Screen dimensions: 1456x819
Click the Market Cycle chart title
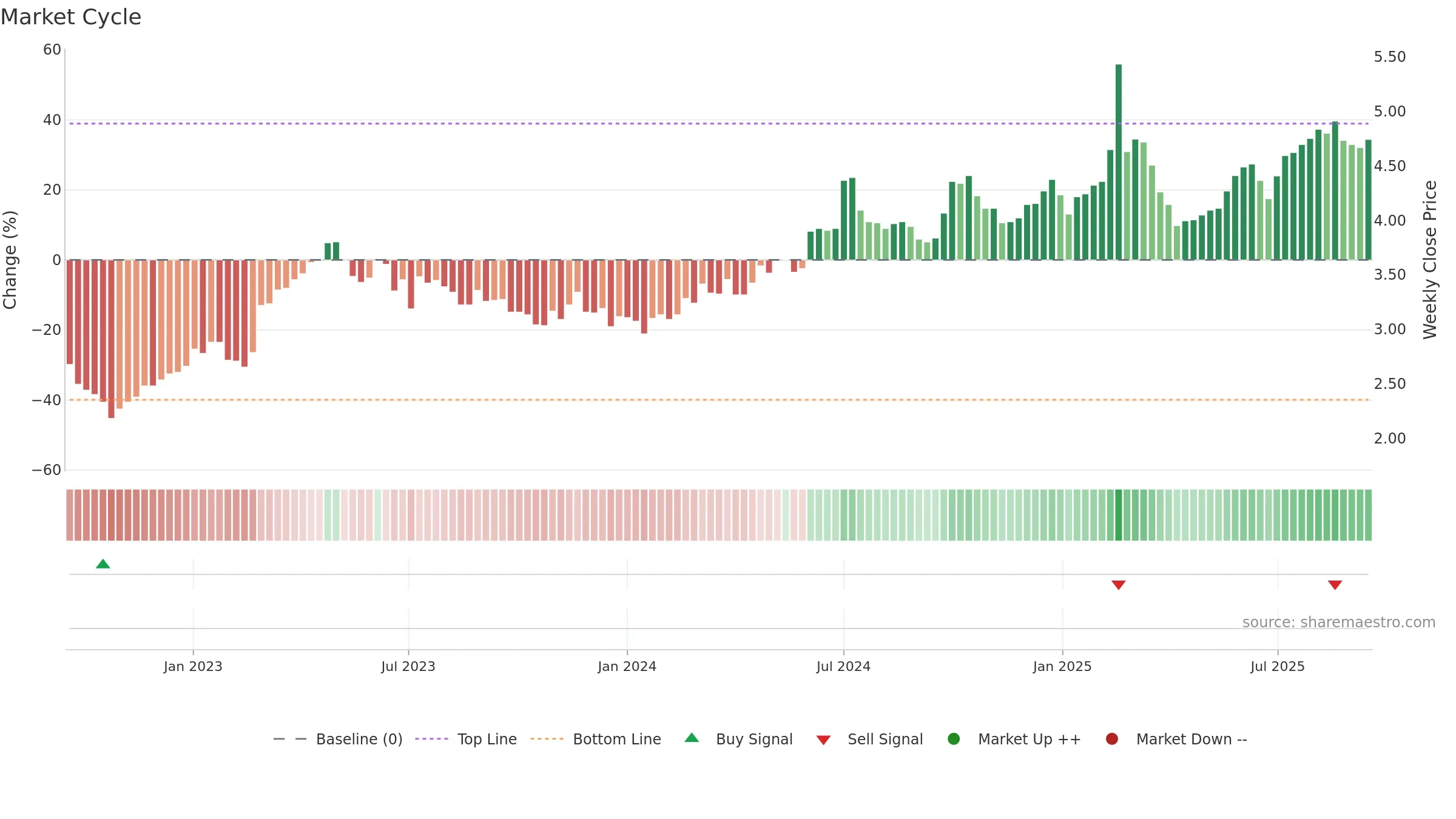(x=71, y=17)
